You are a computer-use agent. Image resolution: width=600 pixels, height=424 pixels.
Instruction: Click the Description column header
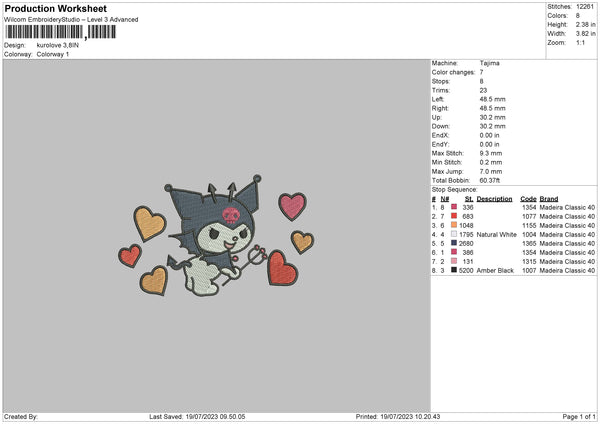pos(494,199)
